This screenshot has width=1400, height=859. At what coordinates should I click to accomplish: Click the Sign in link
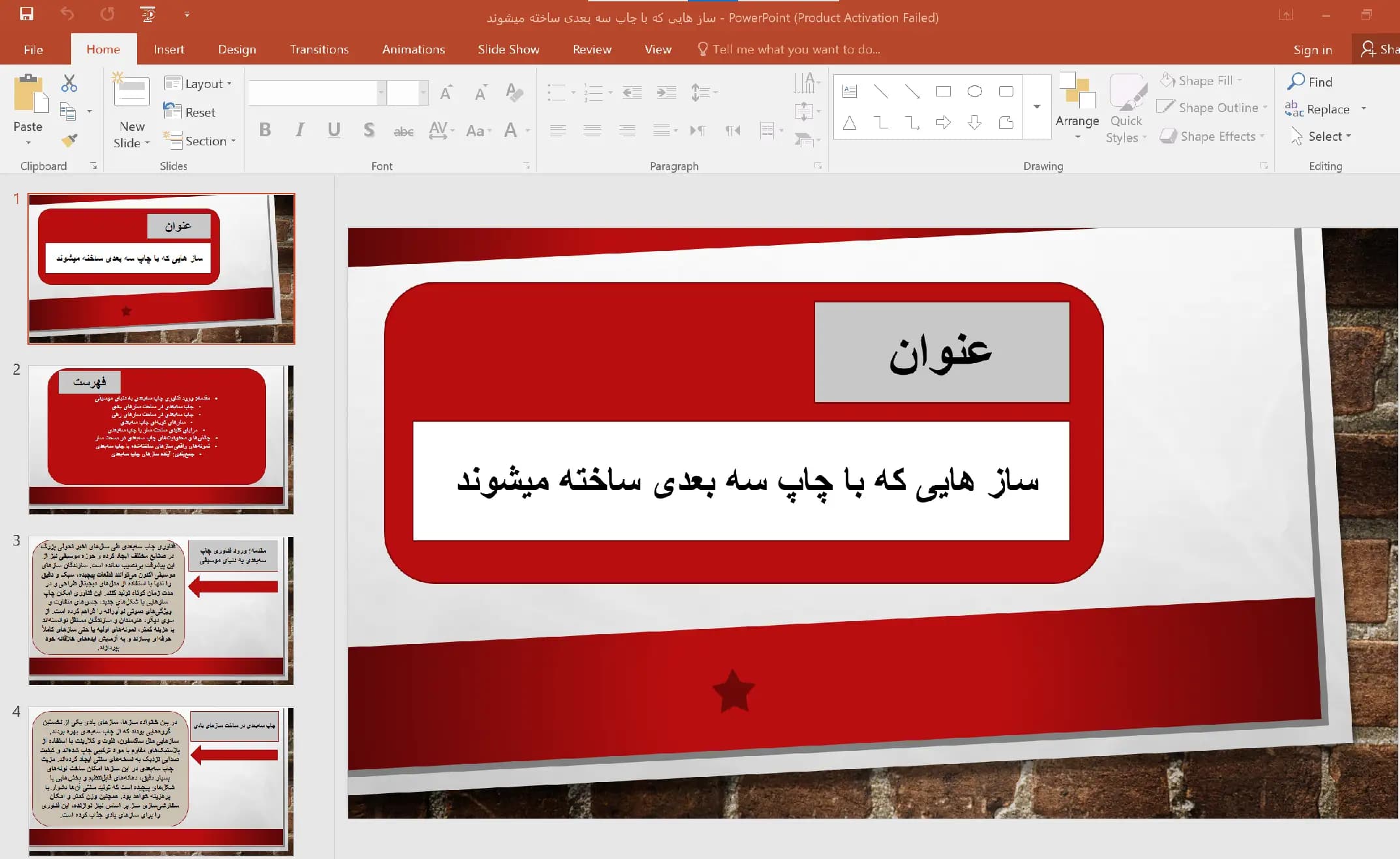tap(1312, 50)
